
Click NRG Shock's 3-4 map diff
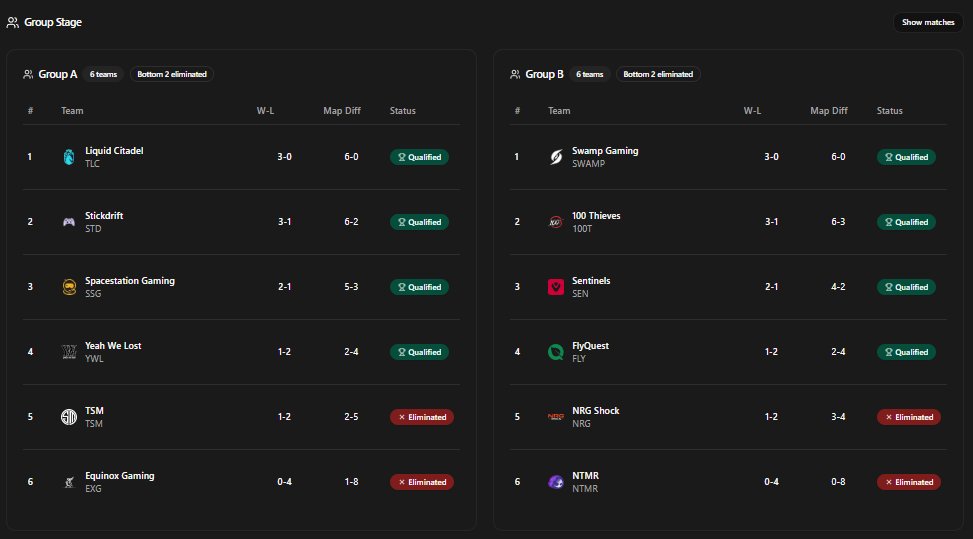838,417
